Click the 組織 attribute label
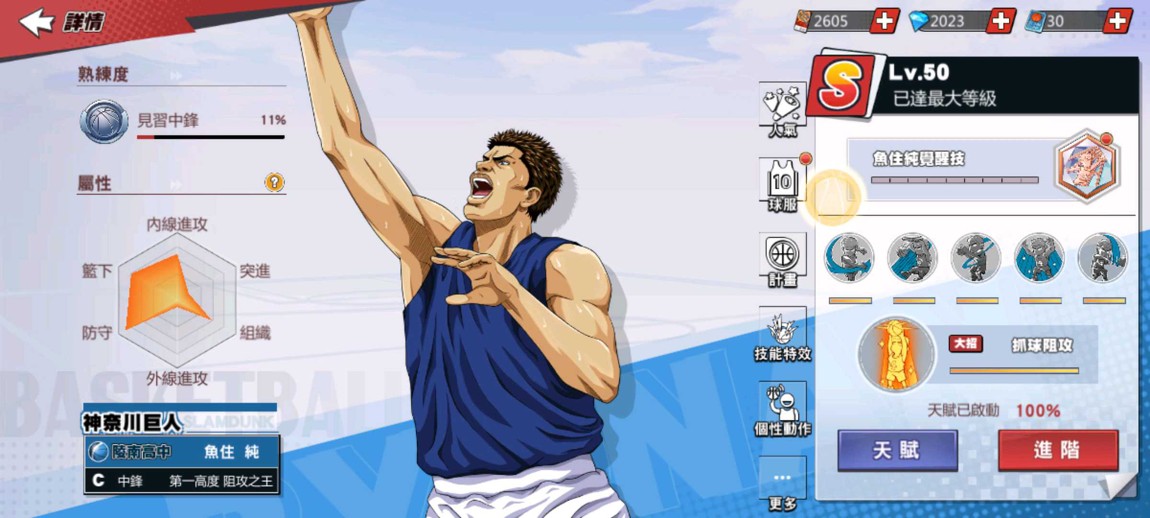Image resolution: width=1150 pixels, height=518 pixels. click(255, 333)
